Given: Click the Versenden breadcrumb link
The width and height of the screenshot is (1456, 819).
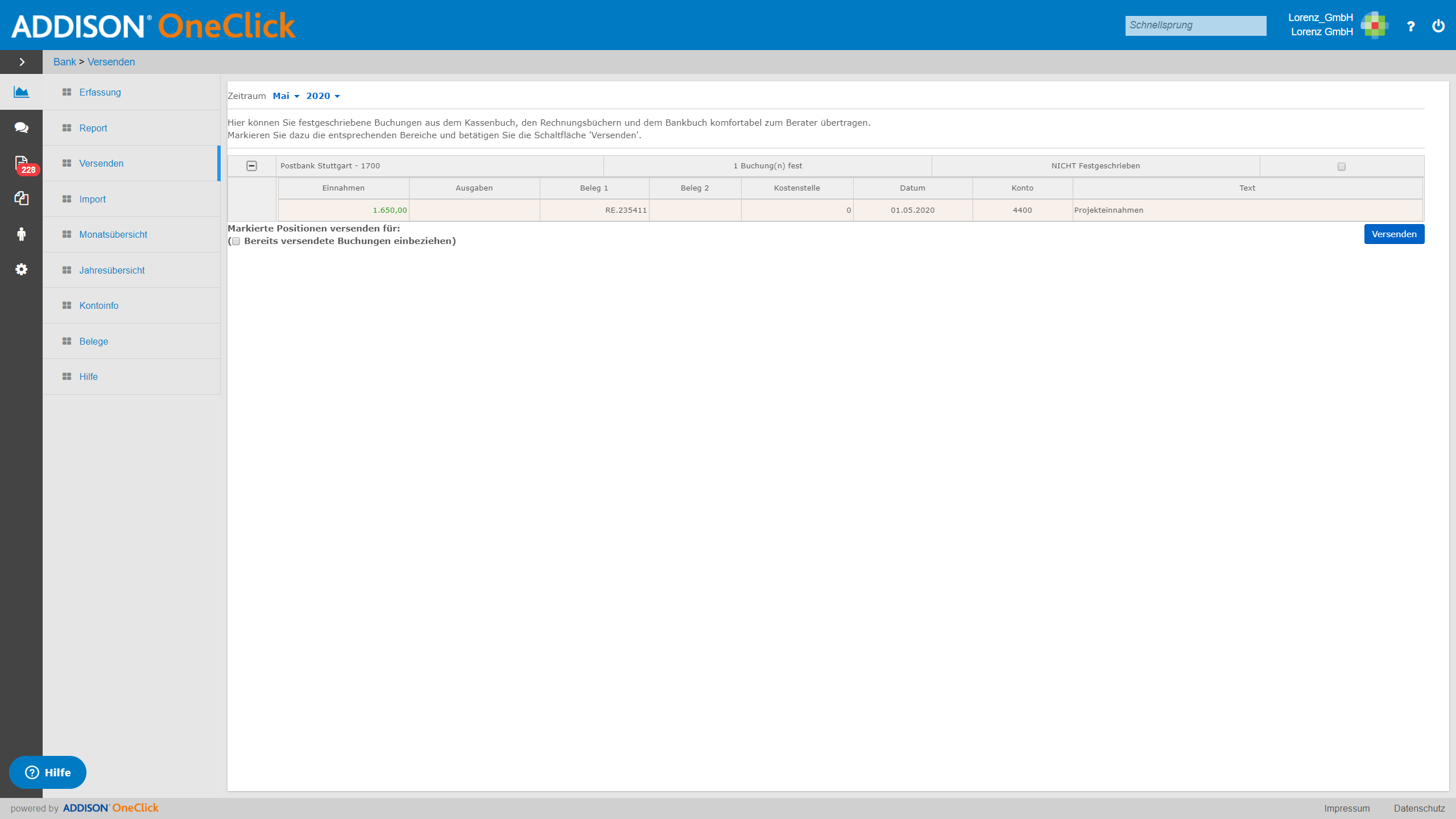Looking at the screenshot, I should [x=111, y=62].
